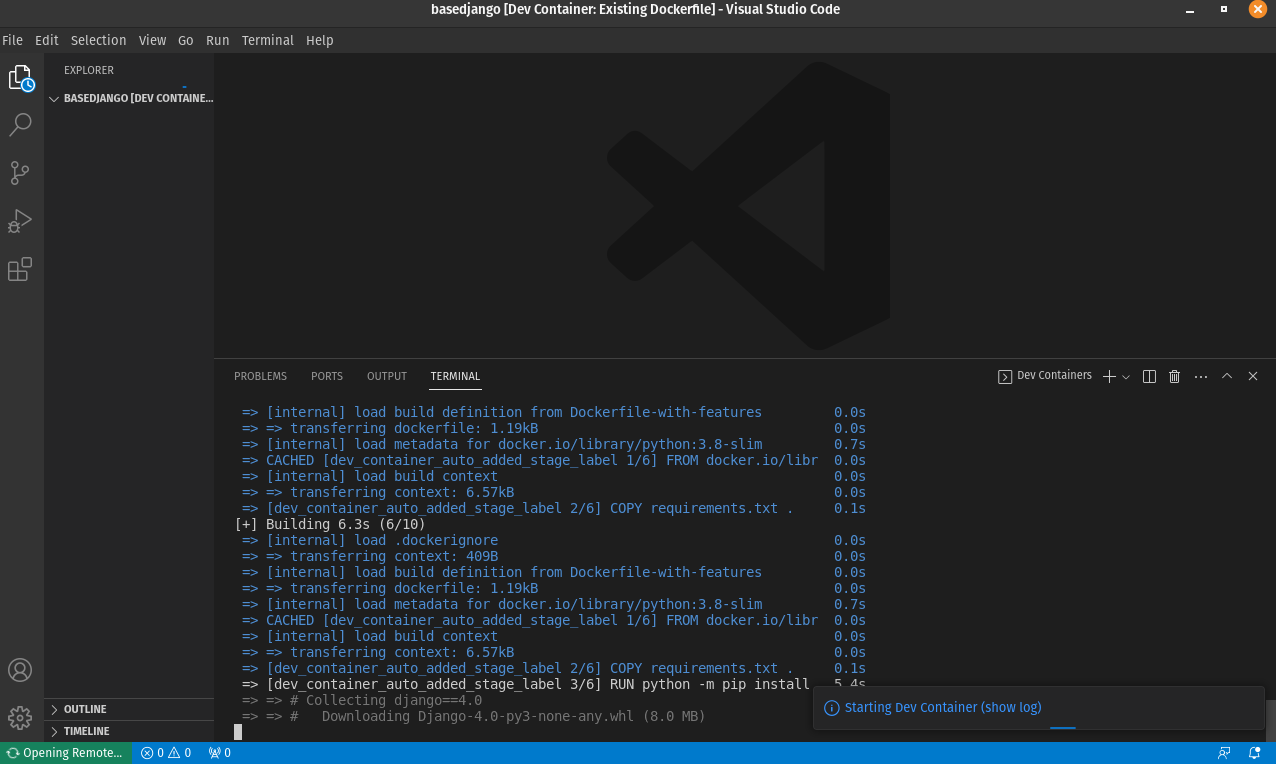1276x764 pixels.
Task: Open the launch profile dropdown arrow next to plus
Action: click(x=1126, y=377)
